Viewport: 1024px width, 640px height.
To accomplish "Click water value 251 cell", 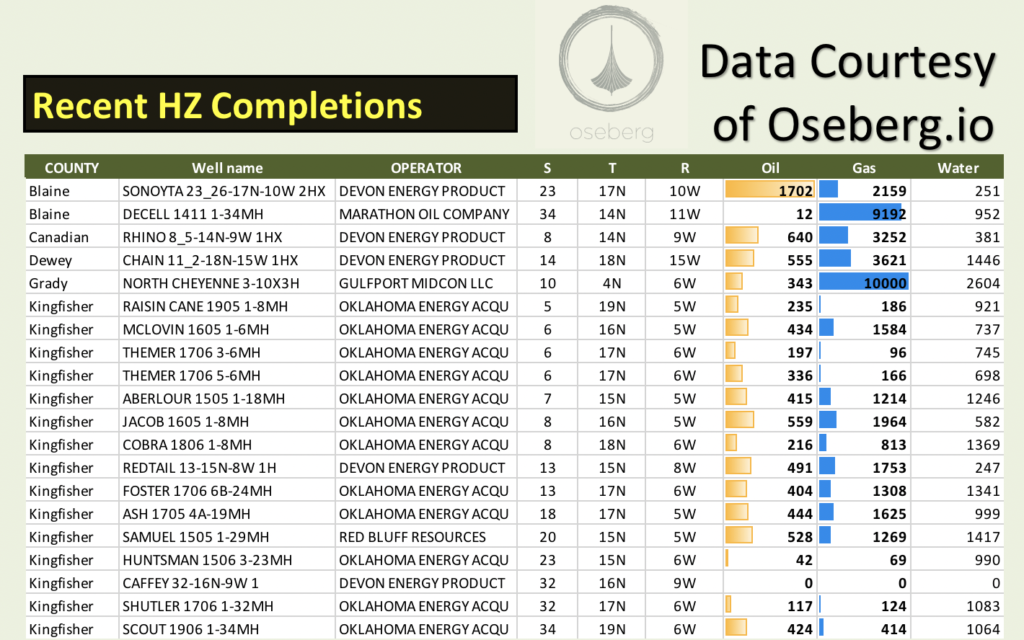I will click(957, 191).
